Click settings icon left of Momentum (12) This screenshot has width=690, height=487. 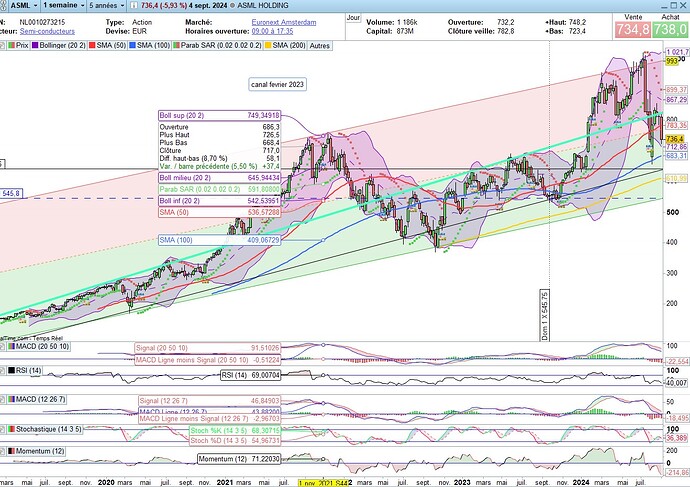pos(3,451)
